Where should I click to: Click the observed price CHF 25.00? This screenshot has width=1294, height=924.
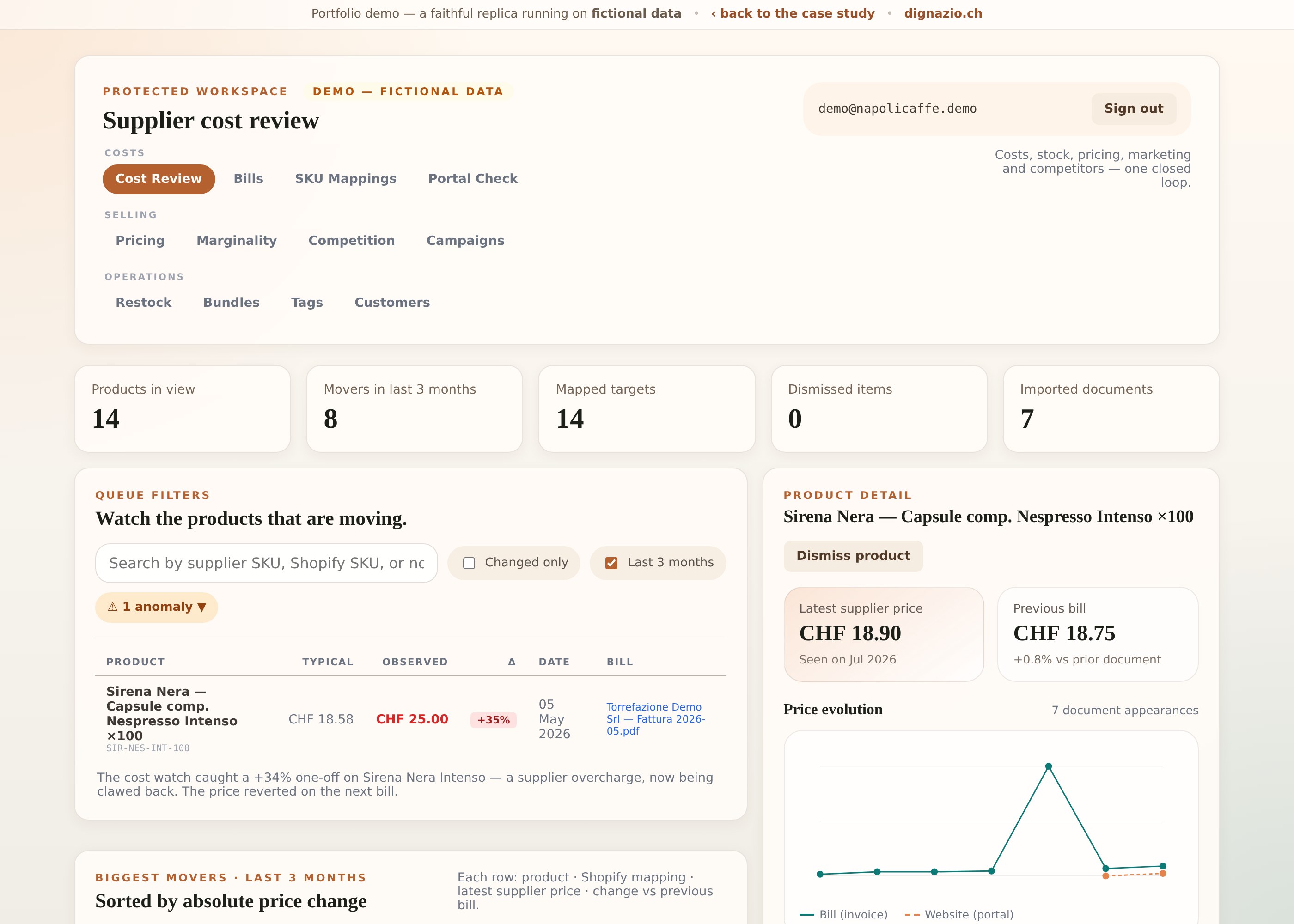(x=412, y=719)
